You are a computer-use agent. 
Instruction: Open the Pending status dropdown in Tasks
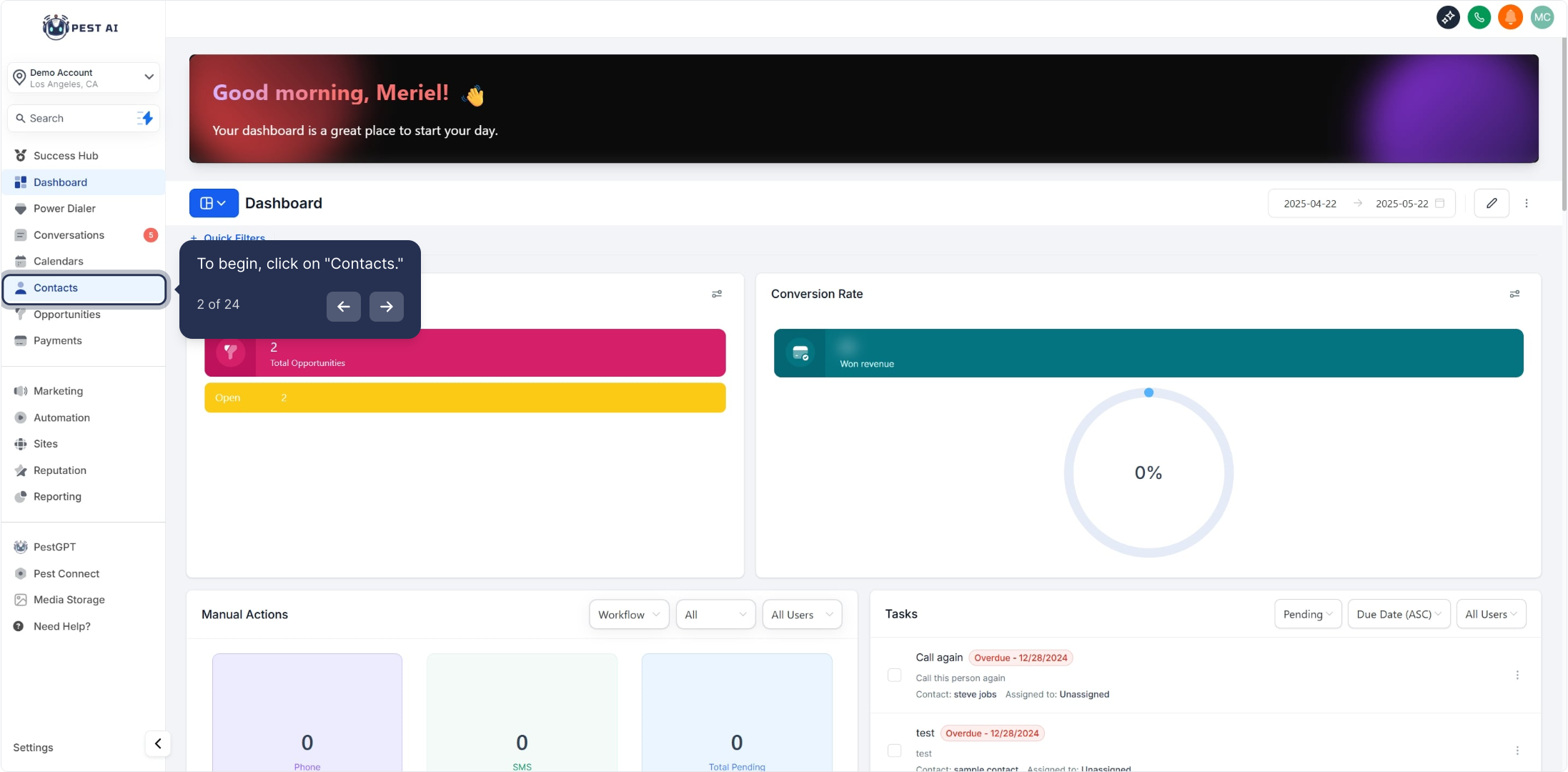[x=1308, y=614]
